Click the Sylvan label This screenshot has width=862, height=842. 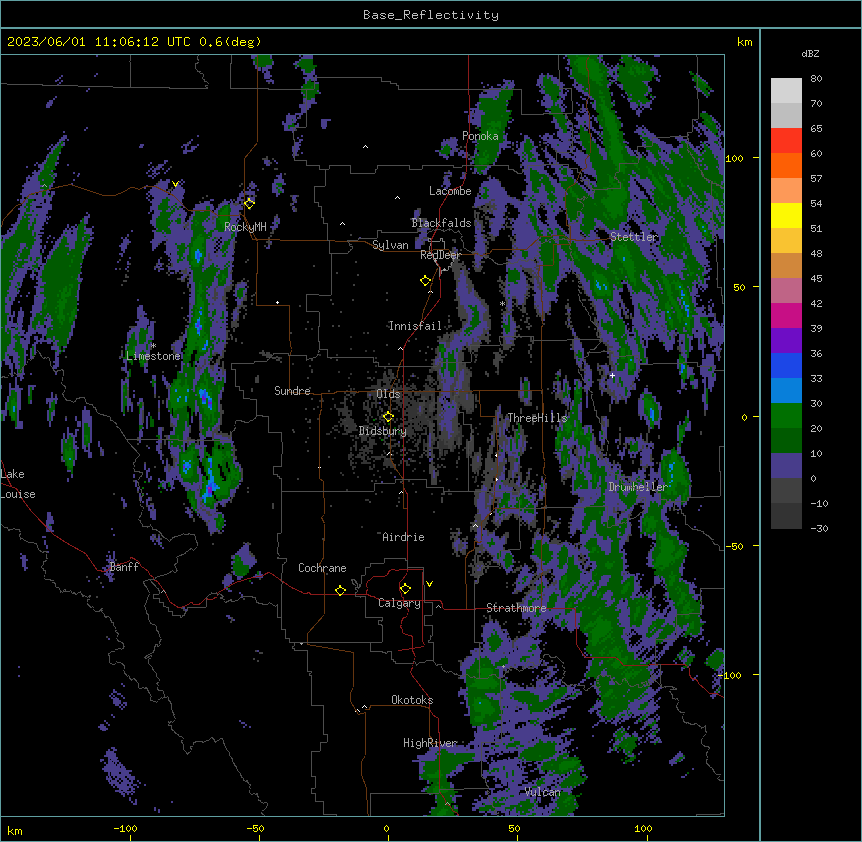point(390,245)
